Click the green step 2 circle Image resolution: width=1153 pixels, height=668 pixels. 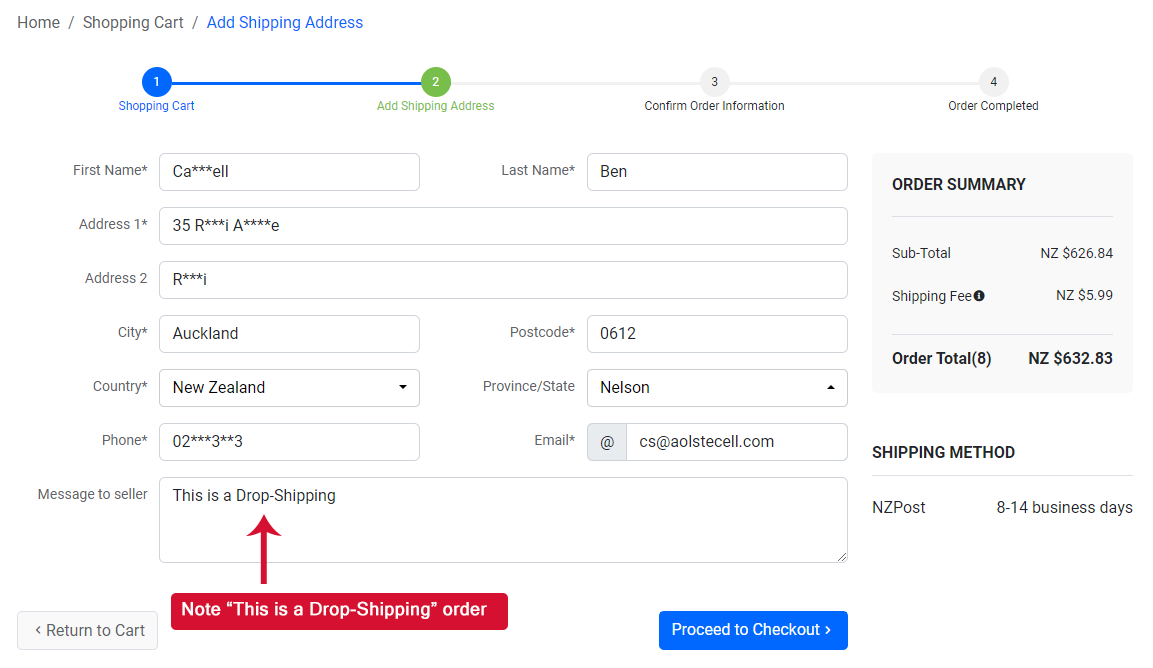point(435,82)
